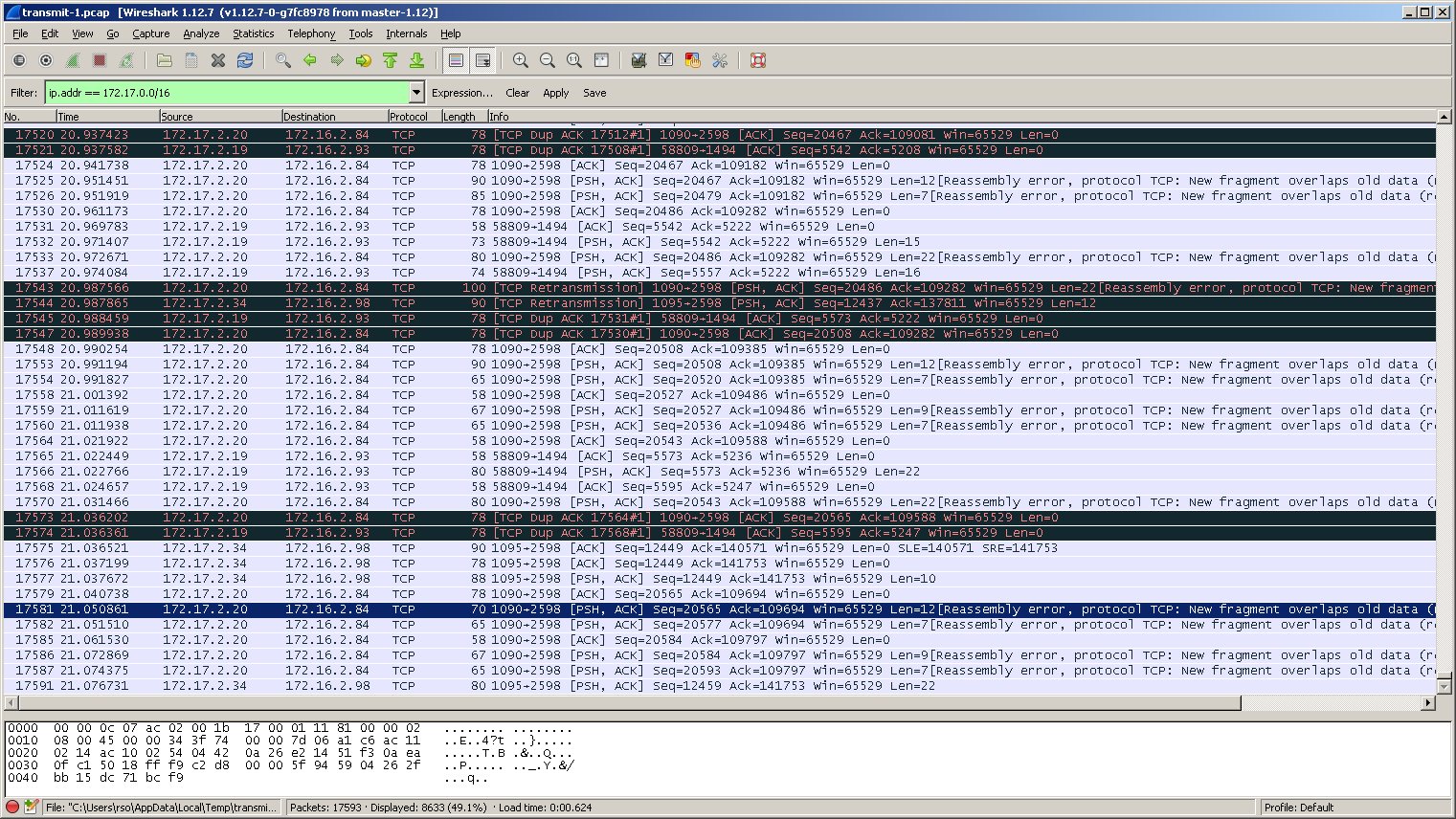This screenshot has width=1456, height=819.
Task: Open the capture interfaces list icon
Action: coord(19,60)
